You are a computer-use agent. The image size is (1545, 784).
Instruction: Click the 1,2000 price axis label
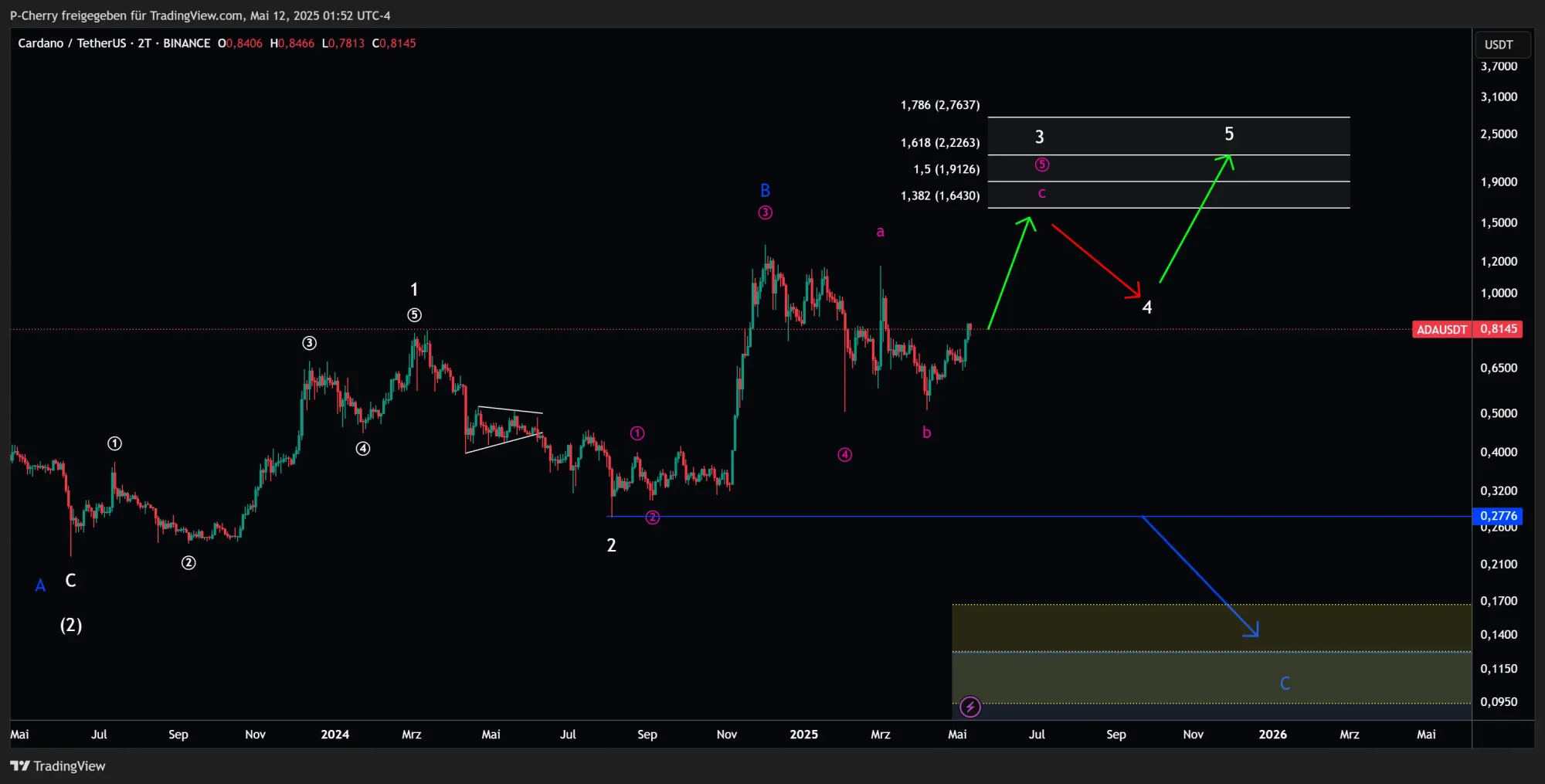[1499, 261]
